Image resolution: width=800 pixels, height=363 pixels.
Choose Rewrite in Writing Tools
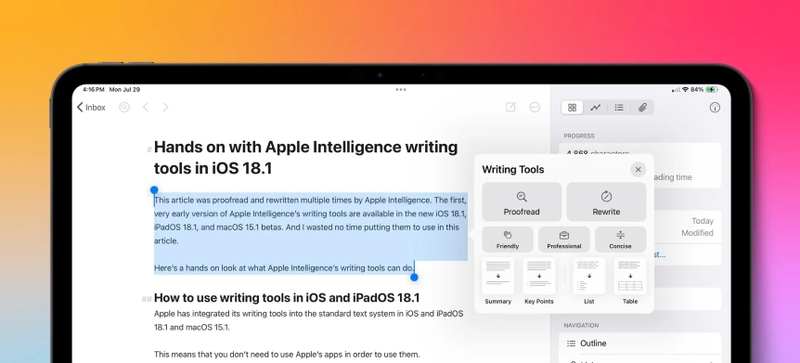click(606, 202)
